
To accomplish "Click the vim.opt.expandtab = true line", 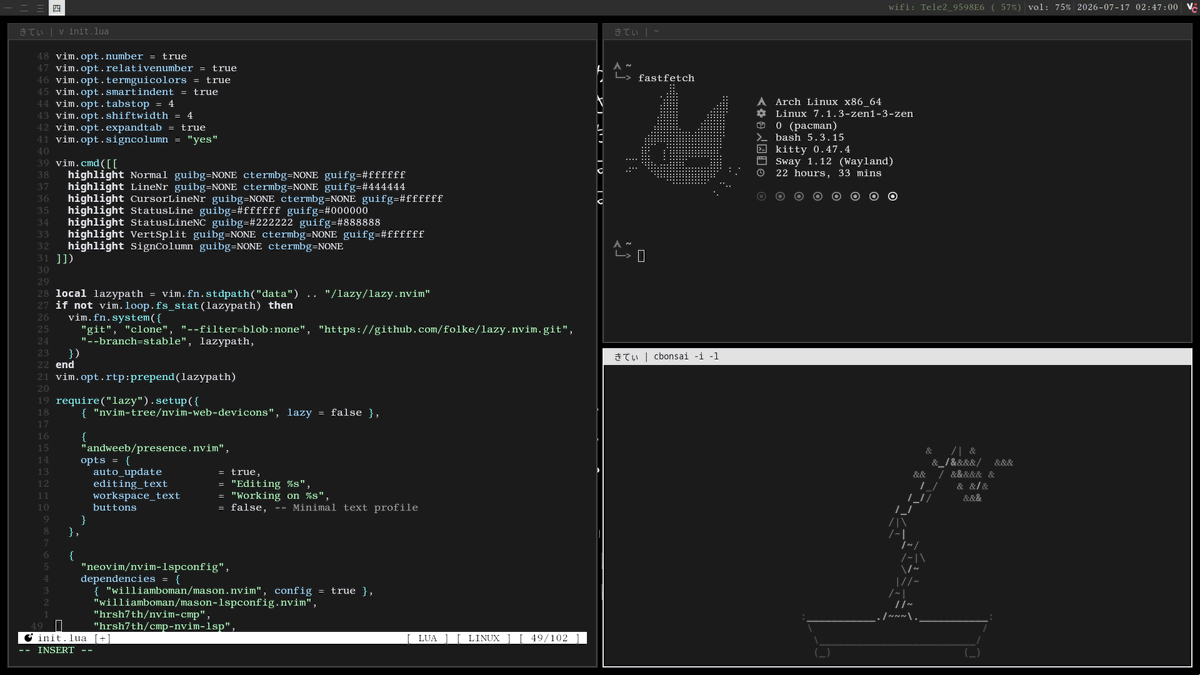I will [x=130, y=128].
